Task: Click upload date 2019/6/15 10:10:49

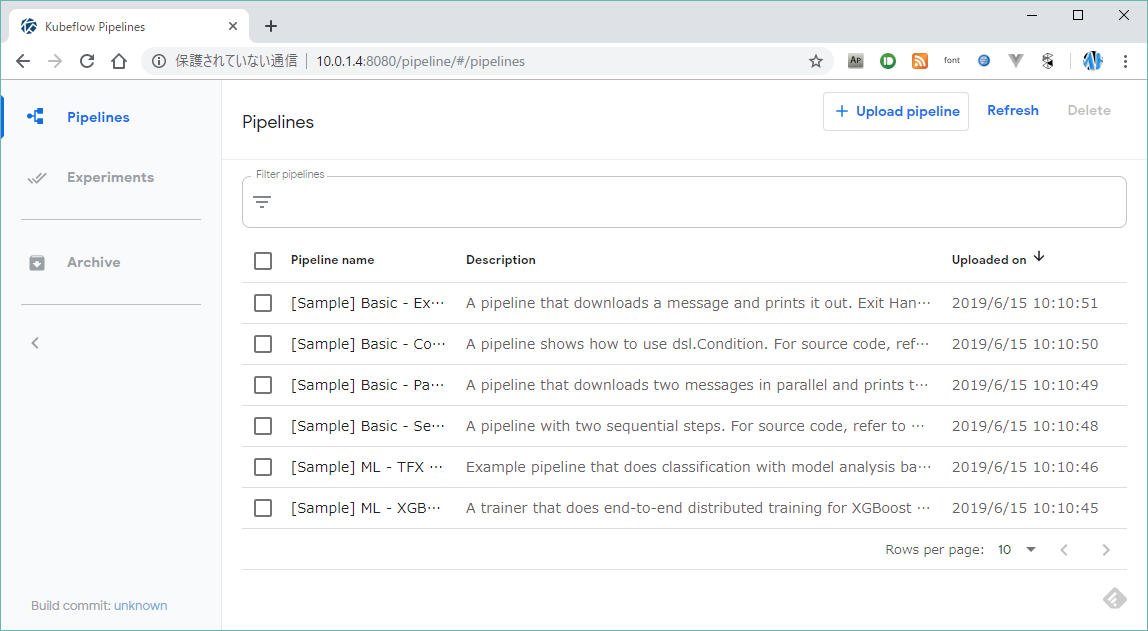Action: 1025,385
